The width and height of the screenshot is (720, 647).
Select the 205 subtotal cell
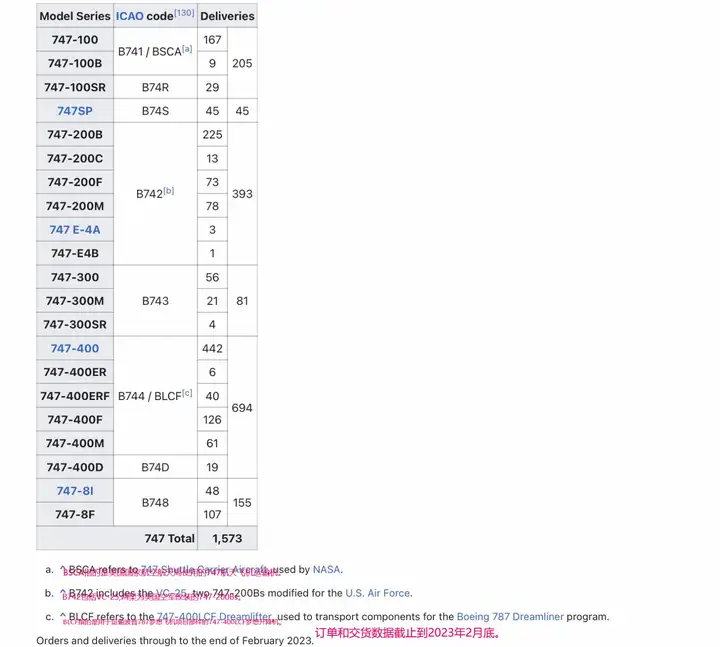(x=242, y=63)
